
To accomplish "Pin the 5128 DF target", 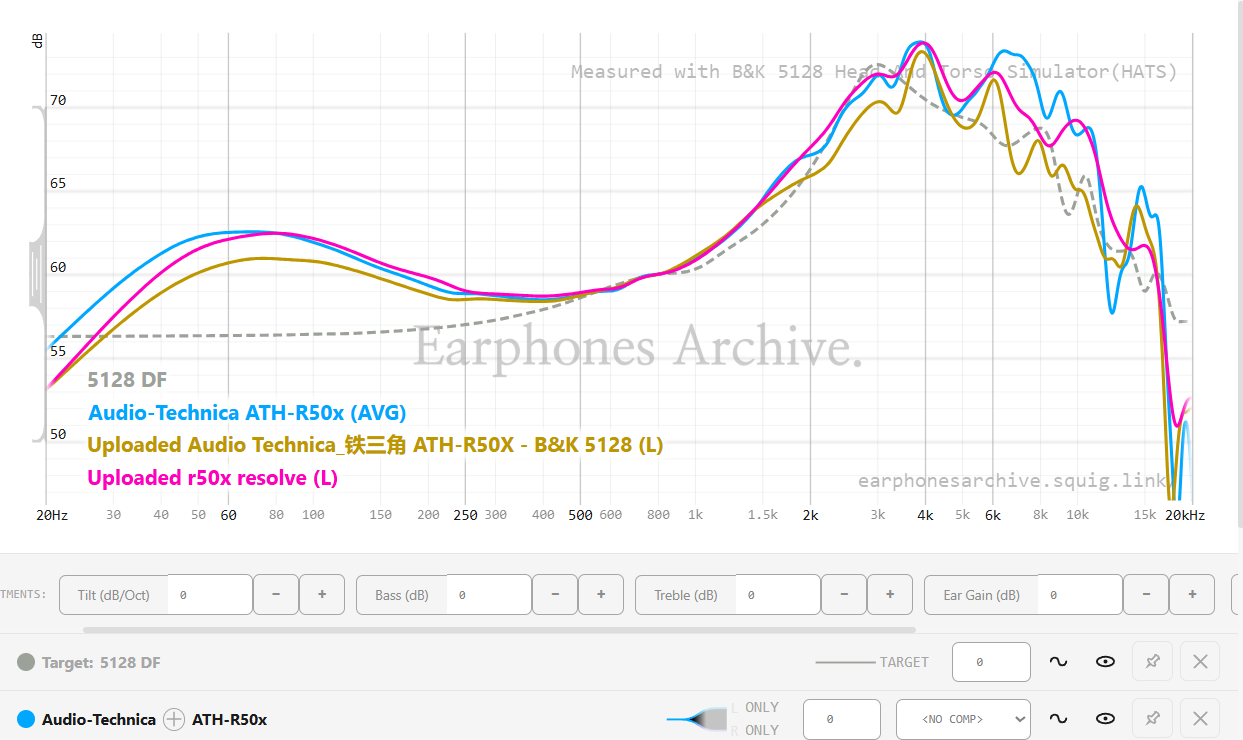I will pos(1152,662).
